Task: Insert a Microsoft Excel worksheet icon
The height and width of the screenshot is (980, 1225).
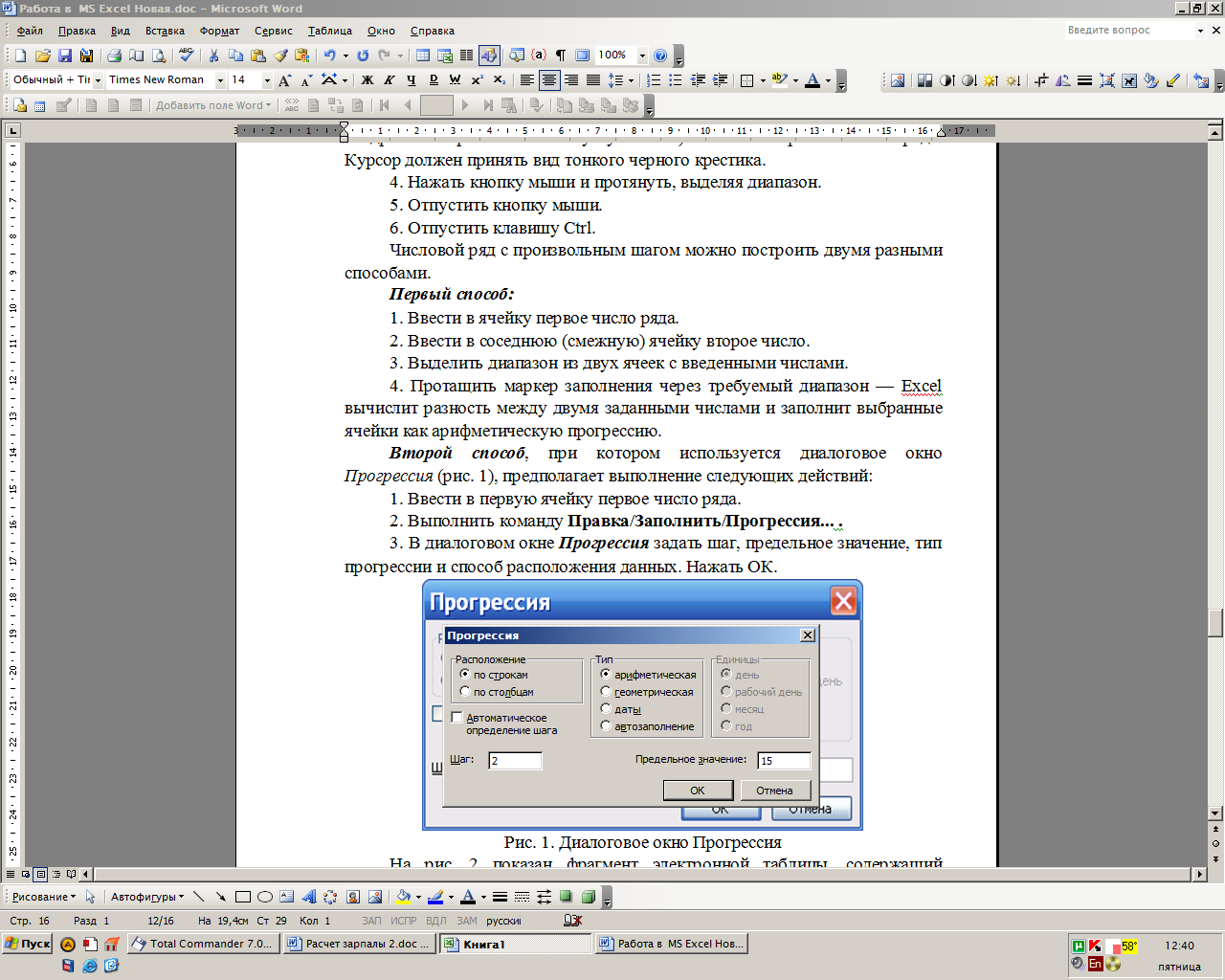Action: click(444, 56)
